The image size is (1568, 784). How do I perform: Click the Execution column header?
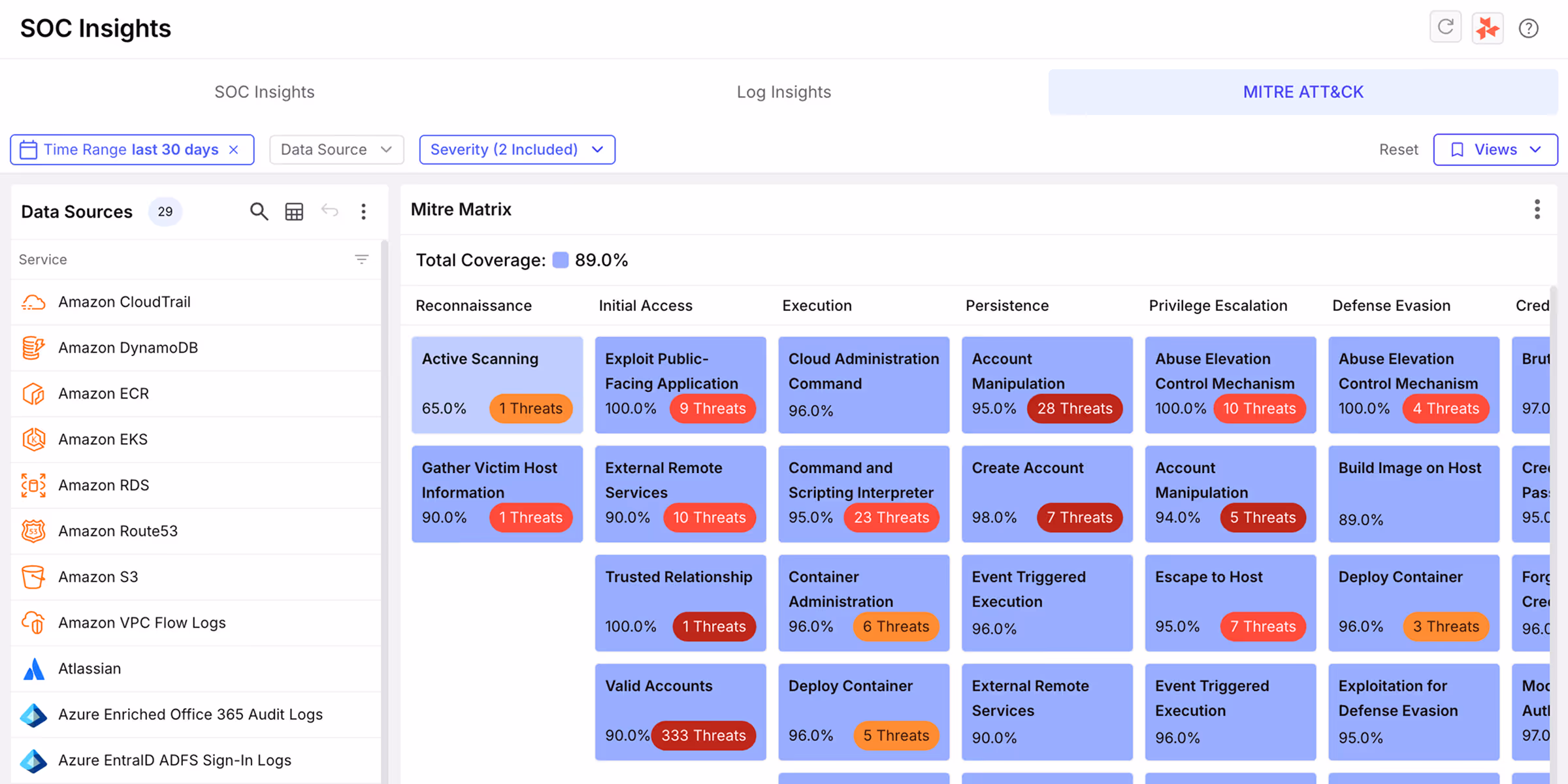(817, 306)
